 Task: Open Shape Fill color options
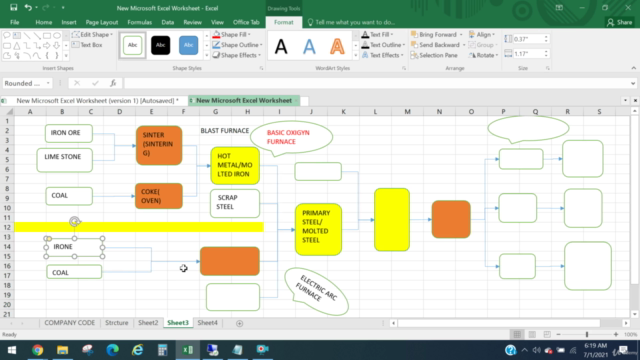231,35
